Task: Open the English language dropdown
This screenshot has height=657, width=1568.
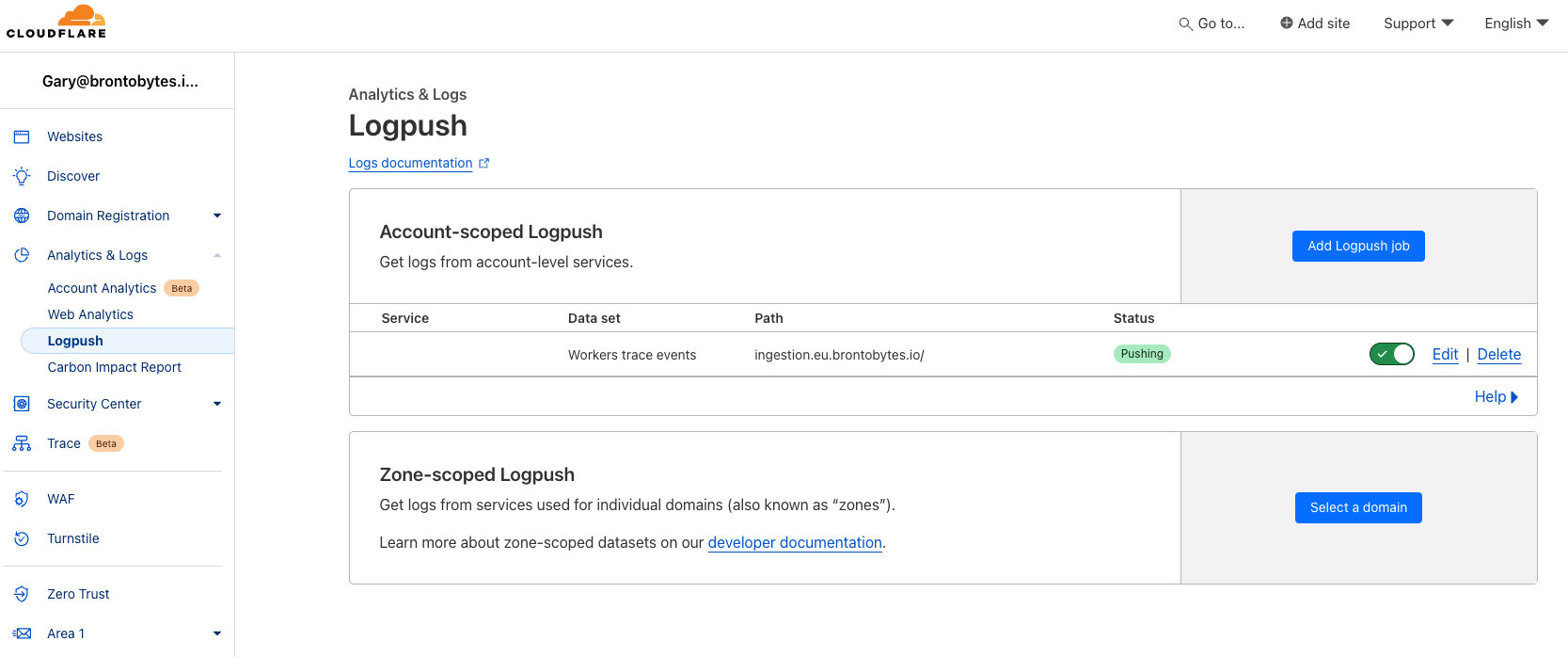Action: pyautogui.click(x=1516, y=24)
